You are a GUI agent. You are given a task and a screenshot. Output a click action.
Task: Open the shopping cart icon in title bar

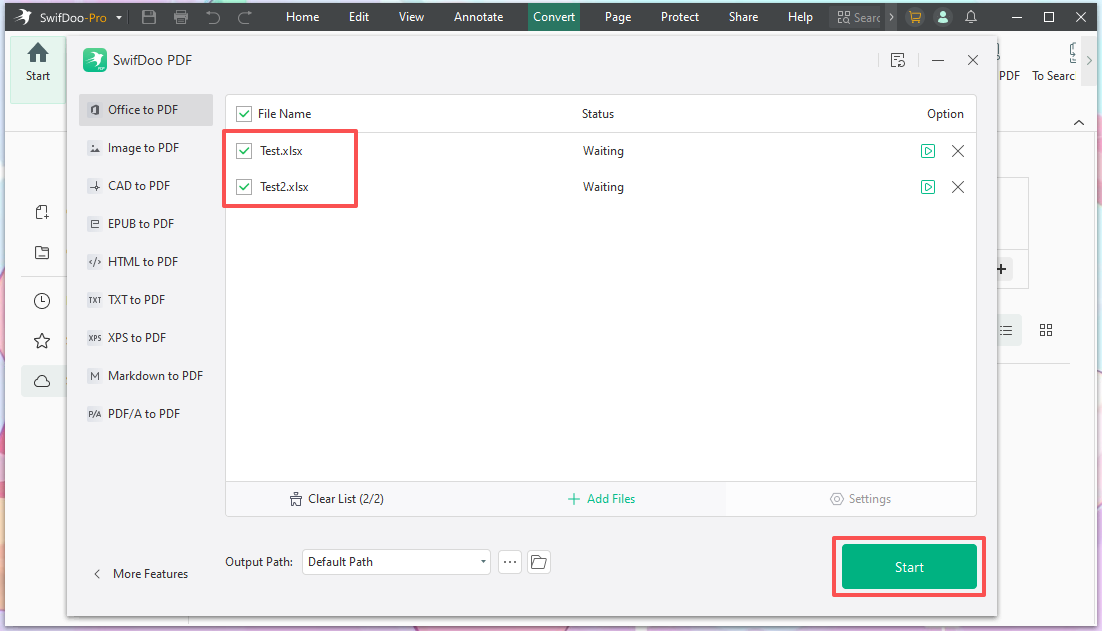pyautogui.click(x=915, y=16)
